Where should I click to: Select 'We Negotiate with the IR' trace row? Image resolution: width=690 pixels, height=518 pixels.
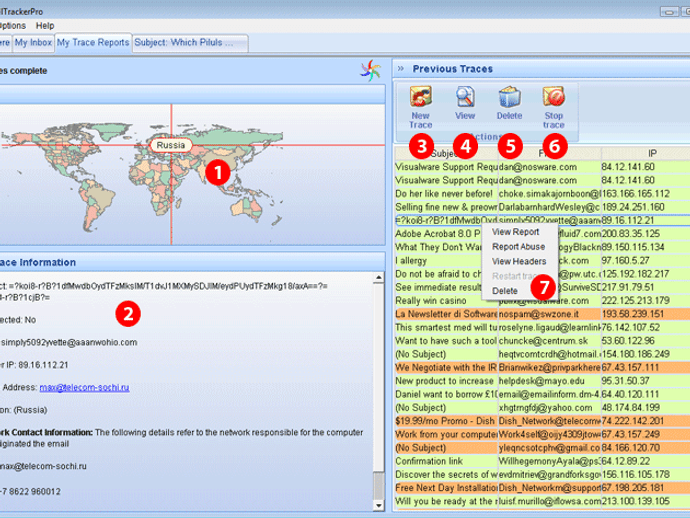click(x=543, y=367)
